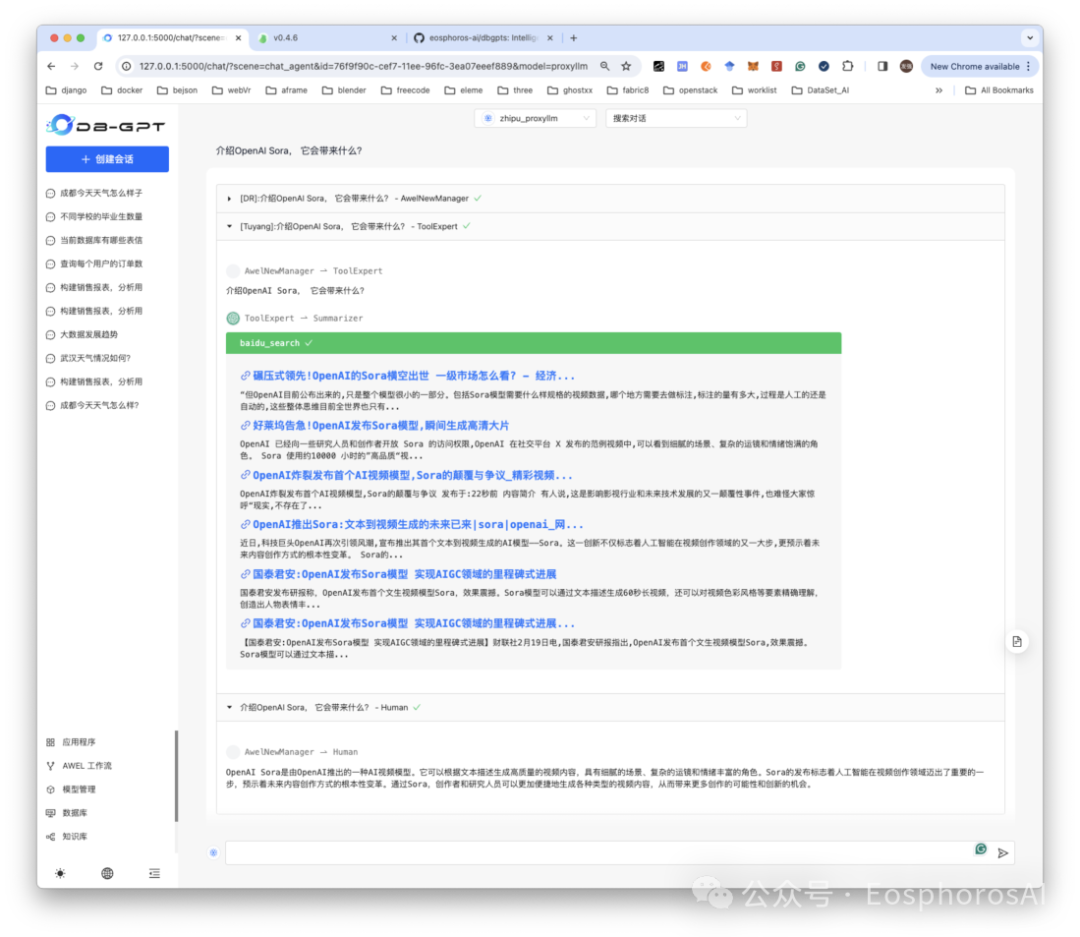Click 创建会话 button
Viewport: 1080px width, 937px height.
pyautogui.click(x=107, y=159)
